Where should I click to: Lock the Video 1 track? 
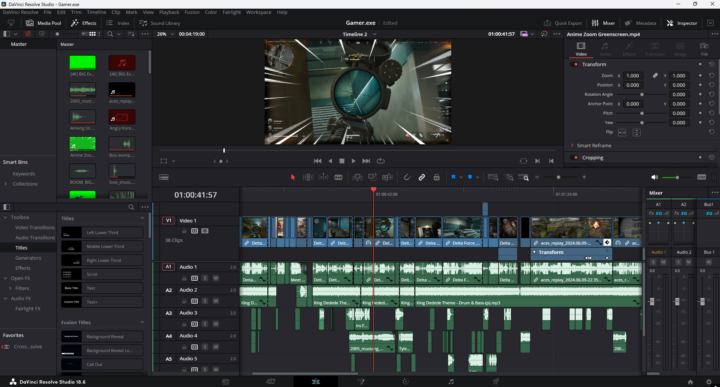(x=184, y=231)
